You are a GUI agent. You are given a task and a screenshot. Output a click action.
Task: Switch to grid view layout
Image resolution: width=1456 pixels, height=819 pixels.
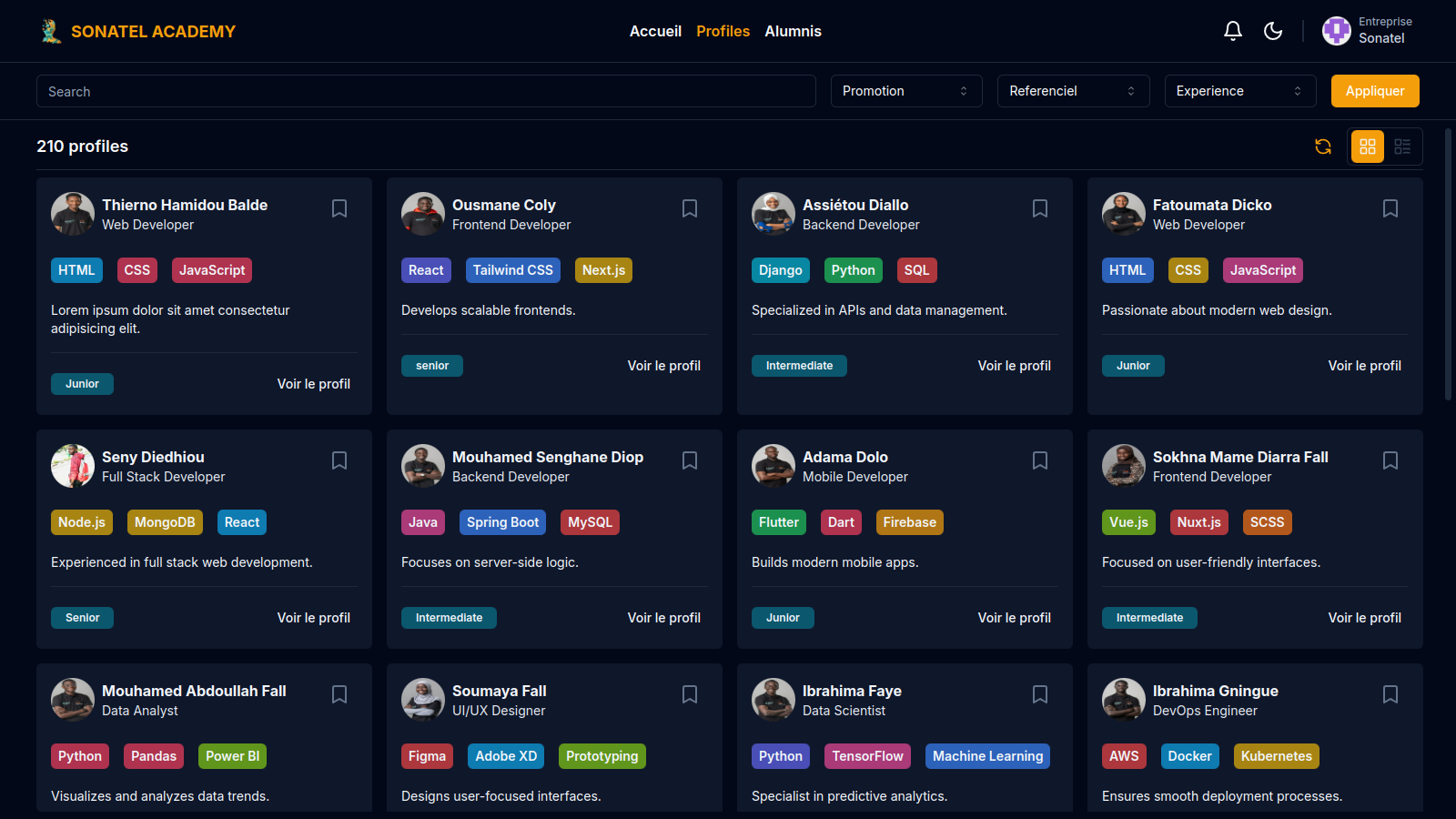coord(1367,147)
